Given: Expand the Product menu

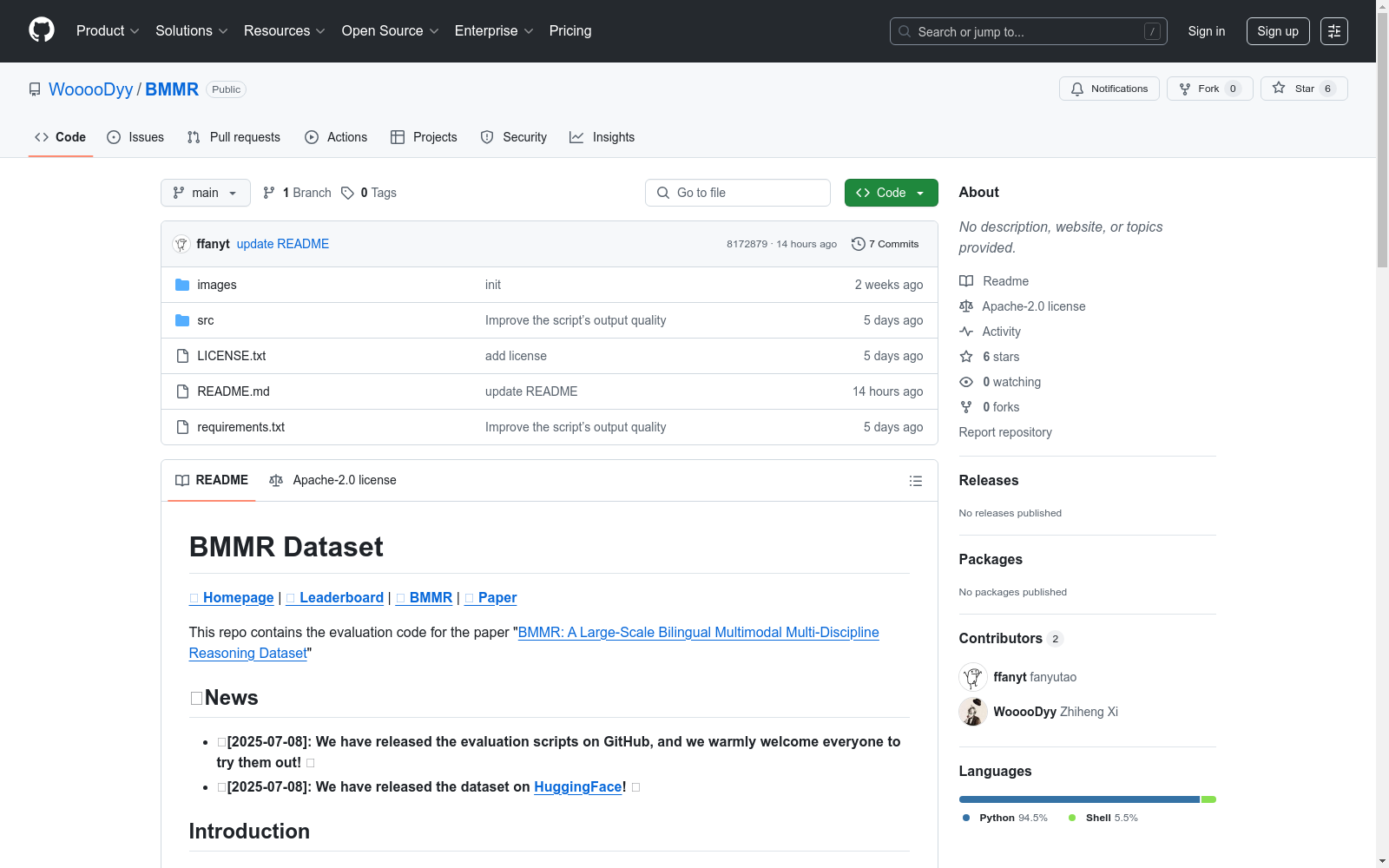Looking at the screenshot, I should point(108,31).
